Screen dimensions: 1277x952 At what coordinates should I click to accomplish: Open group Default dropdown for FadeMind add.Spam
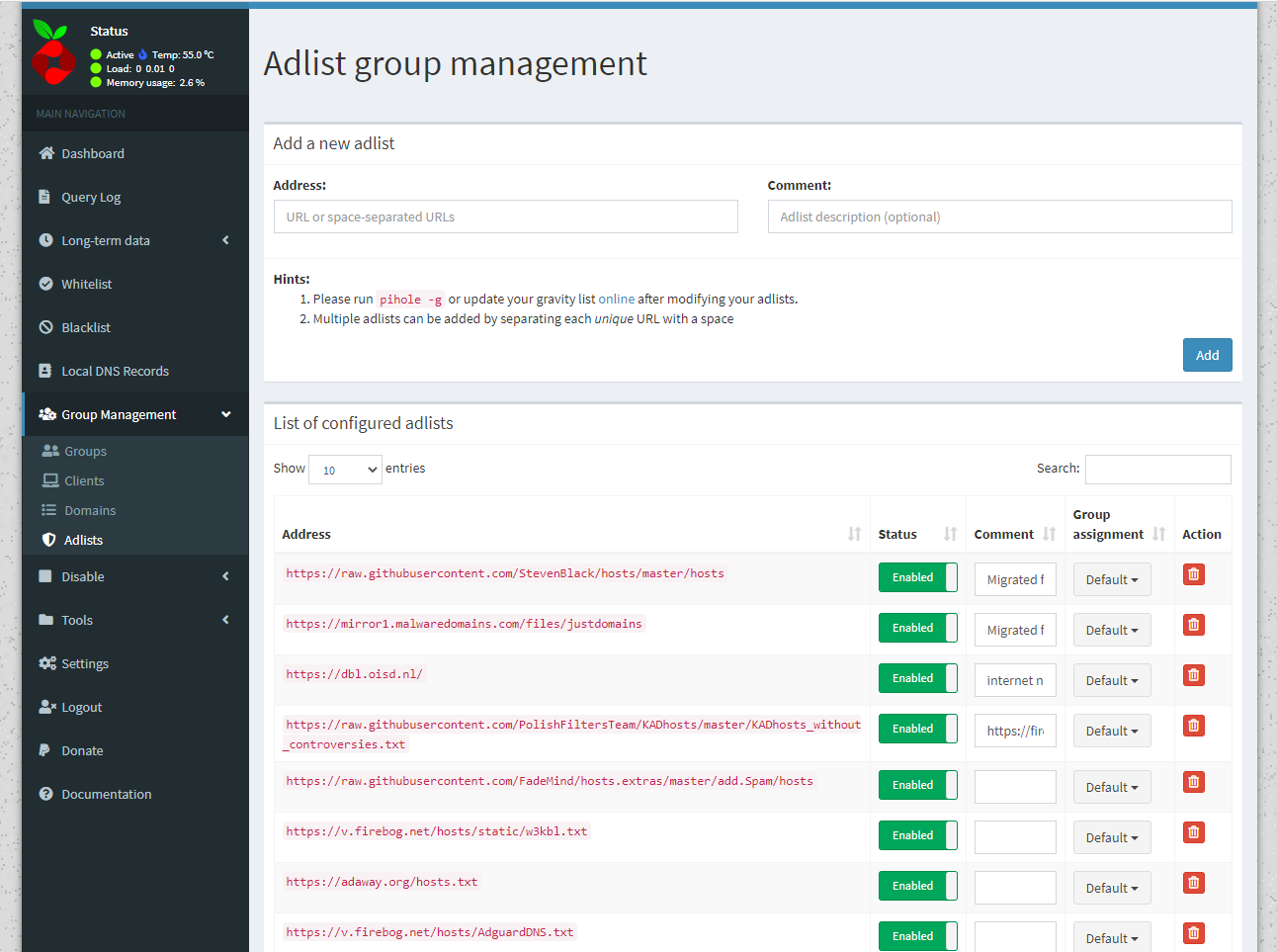tap(1112, 788)
